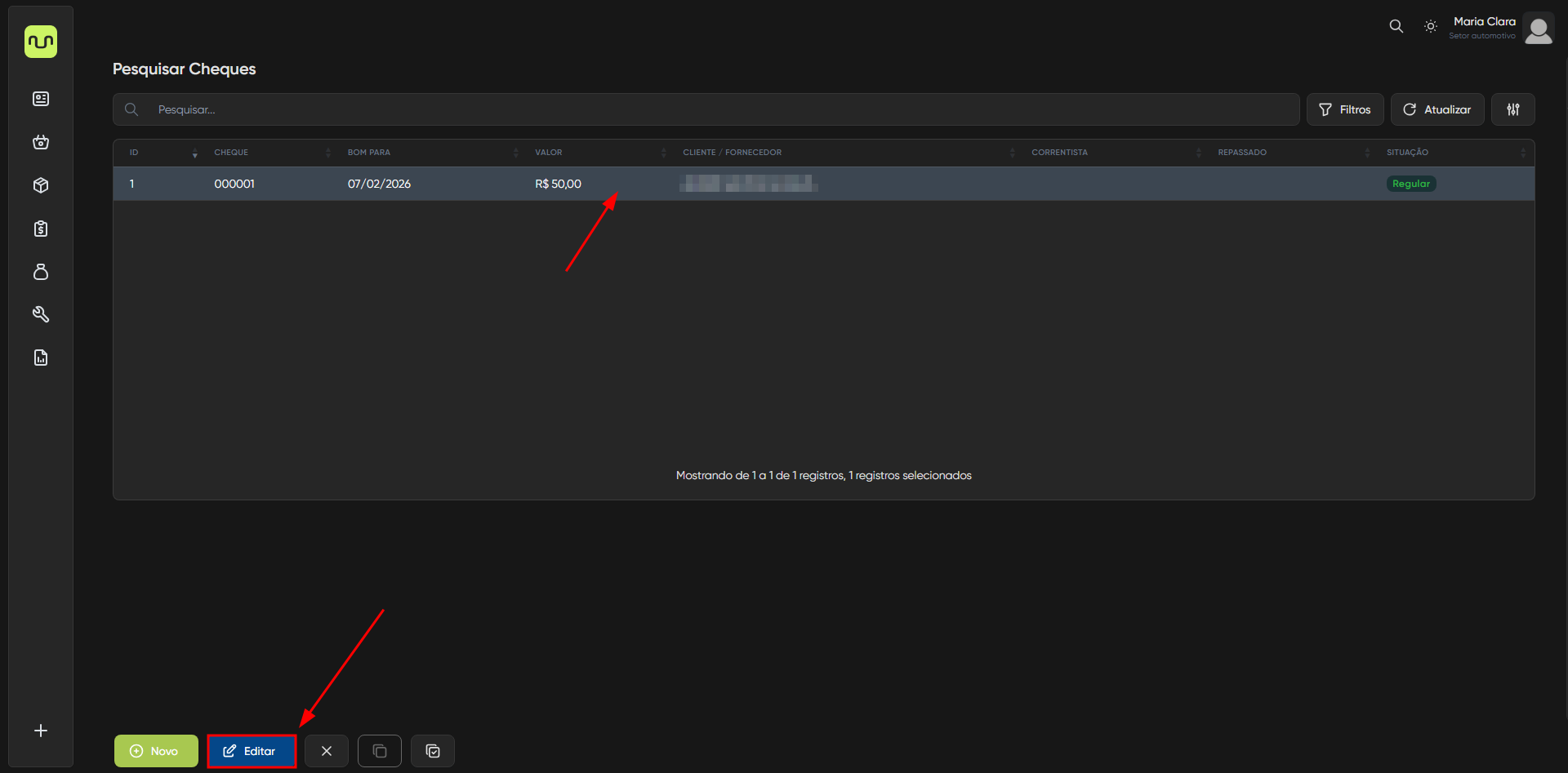Click the Atualizar refresh button
The height and width of the screenshot is (773, 1568).
pyautogui.click(x=1437, y=109)
